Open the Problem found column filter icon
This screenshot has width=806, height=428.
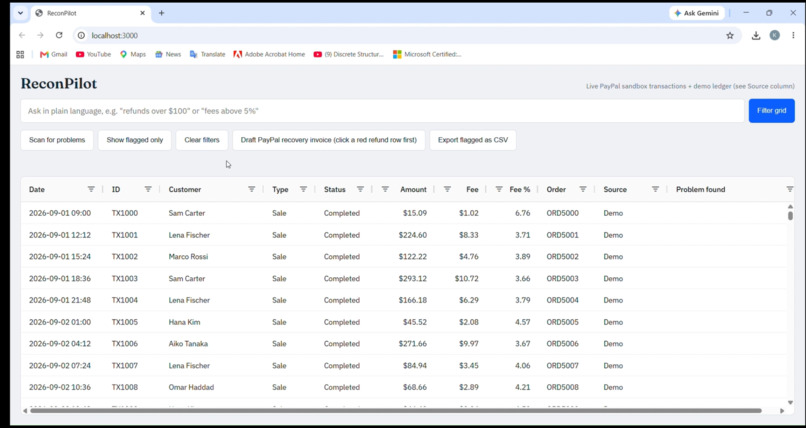tap(790, 189)
